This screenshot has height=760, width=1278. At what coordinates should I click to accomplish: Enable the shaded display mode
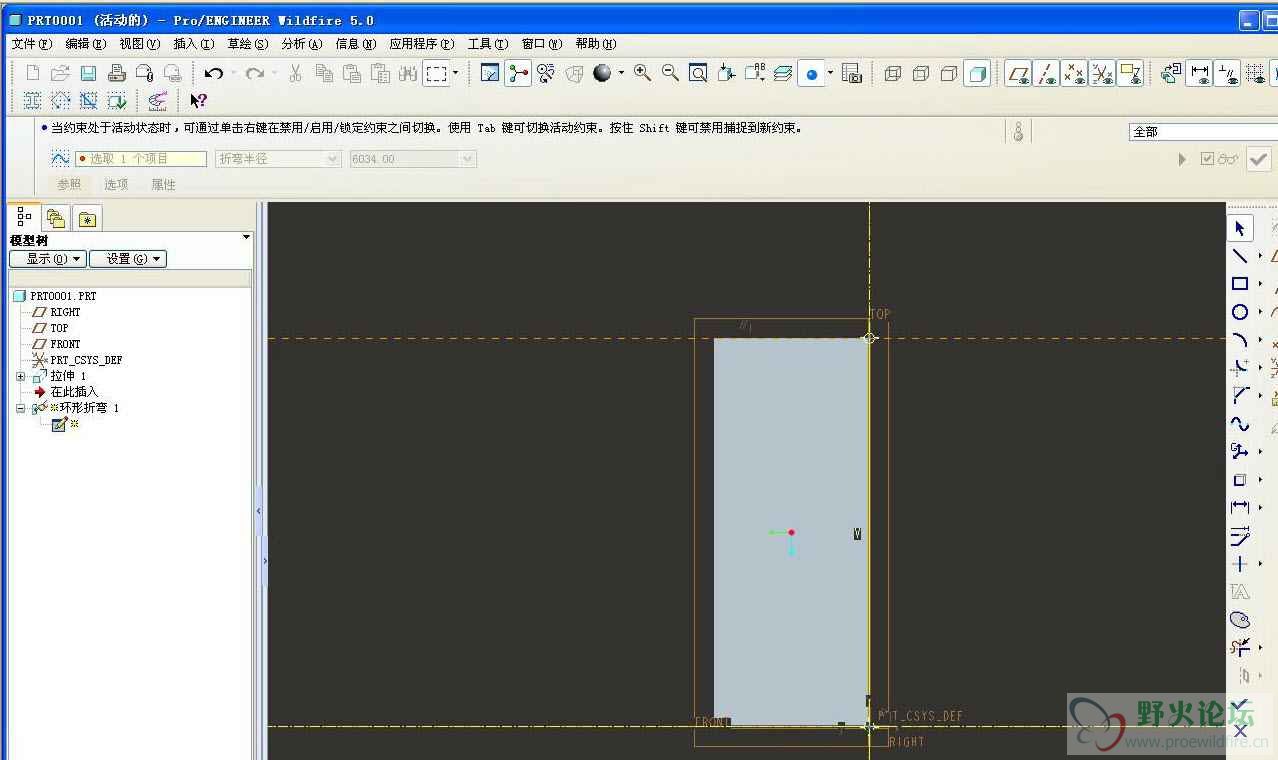977,73
